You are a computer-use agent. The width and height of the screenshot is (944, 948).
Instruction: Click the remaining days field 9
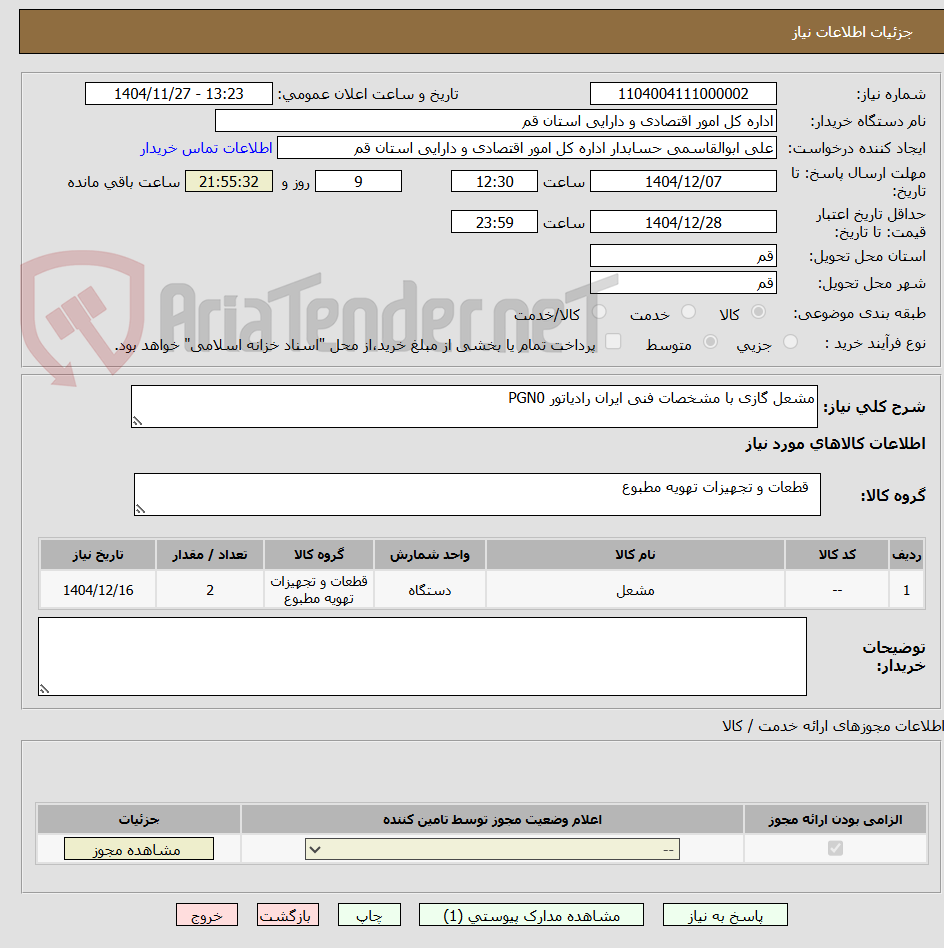(359, 181)
